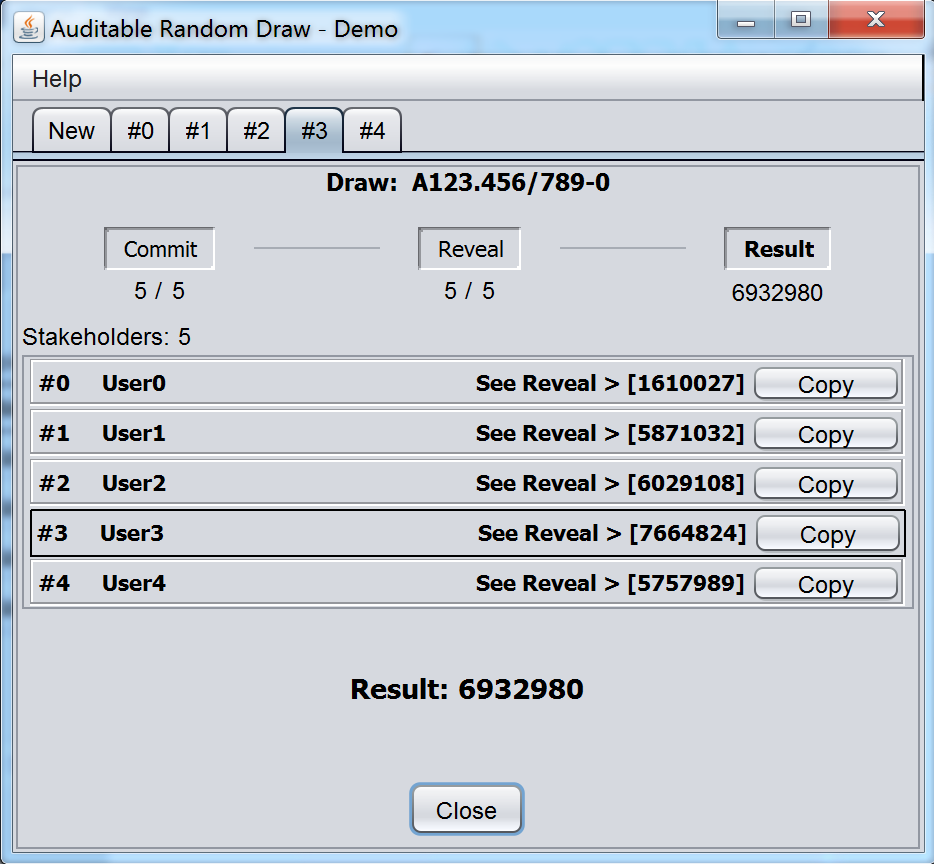This screenshot has height=864, width=934.
Task: Click the Java icon in title bar
Action: [29, 28]
